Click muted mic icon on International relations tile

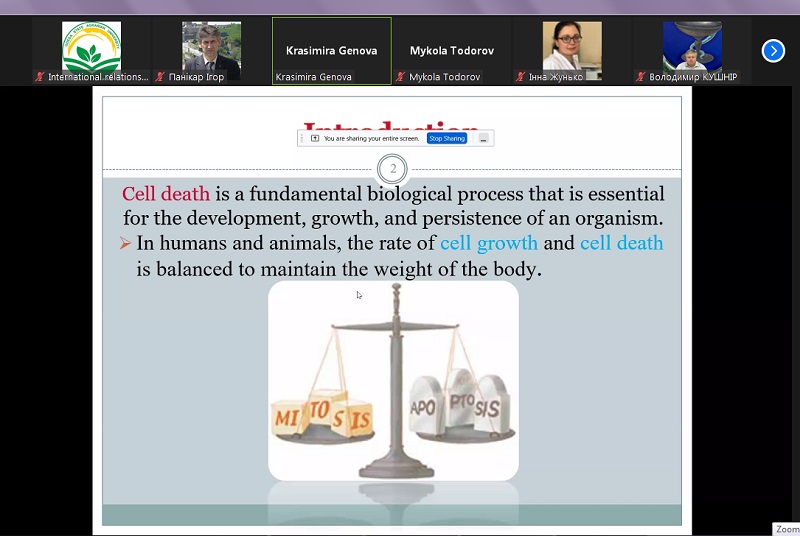40,77
